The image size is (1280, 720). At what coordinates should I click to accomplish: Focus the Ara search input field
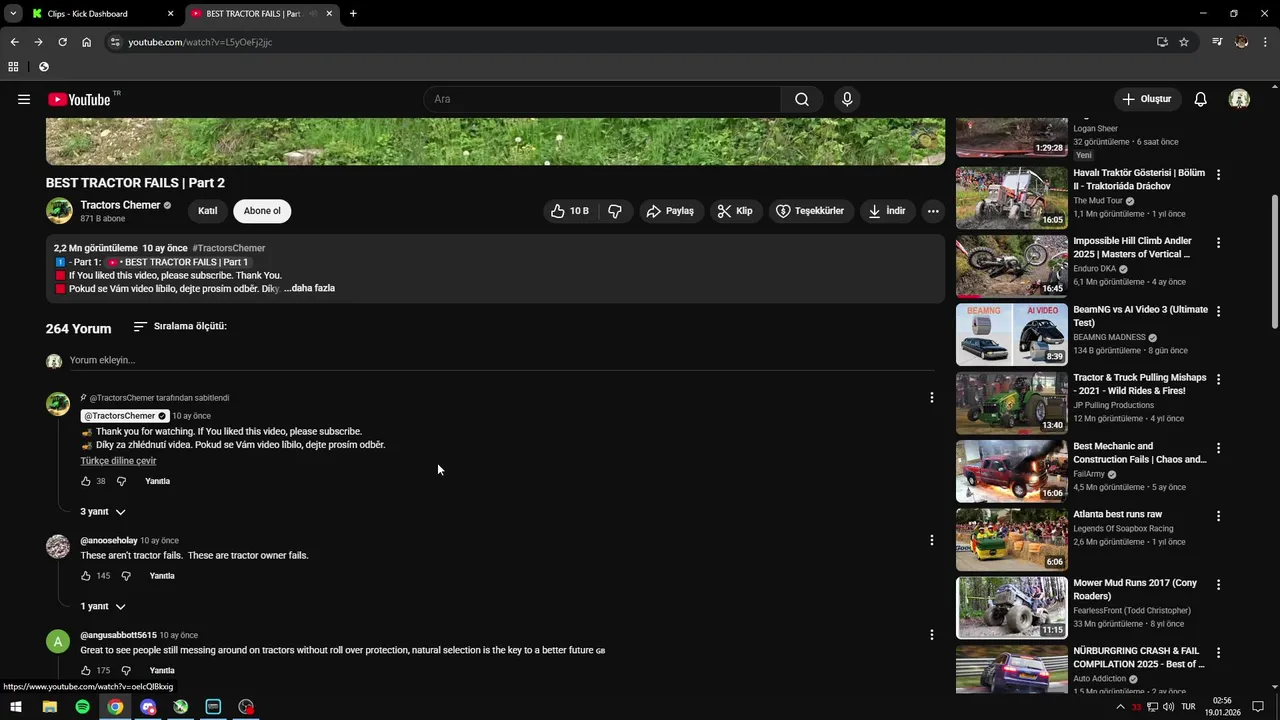[x=602, y=99]
